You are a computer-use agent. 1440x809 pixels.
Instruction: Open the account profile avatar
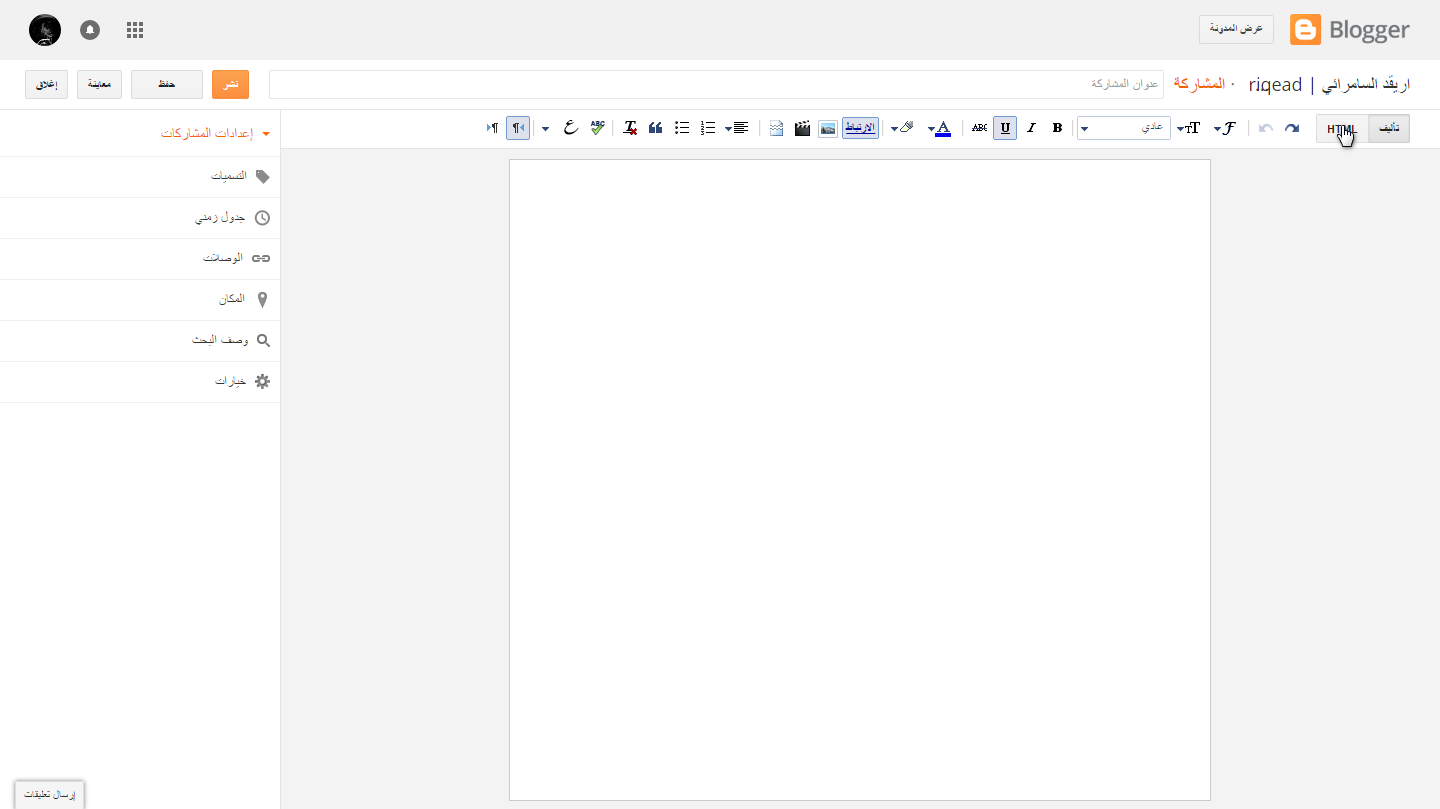(45, 30)
